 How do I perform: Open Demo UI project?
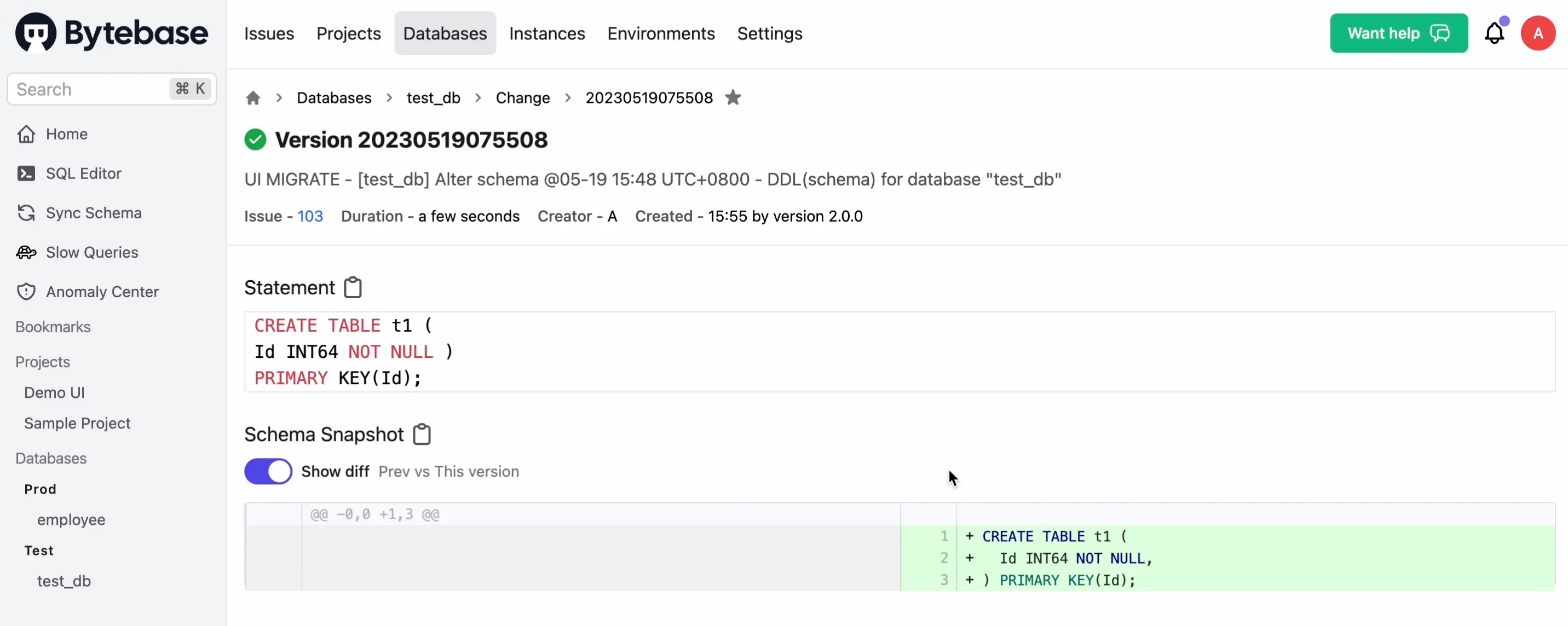click(x=54, y=392)
